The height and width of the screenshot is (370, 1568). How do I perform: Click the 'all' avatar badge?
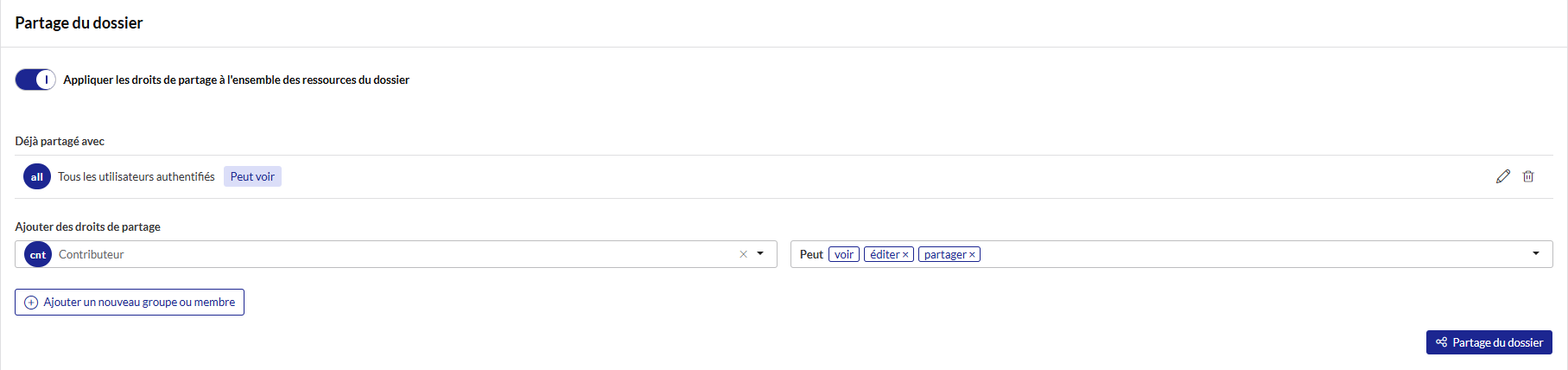click(37, 177)
